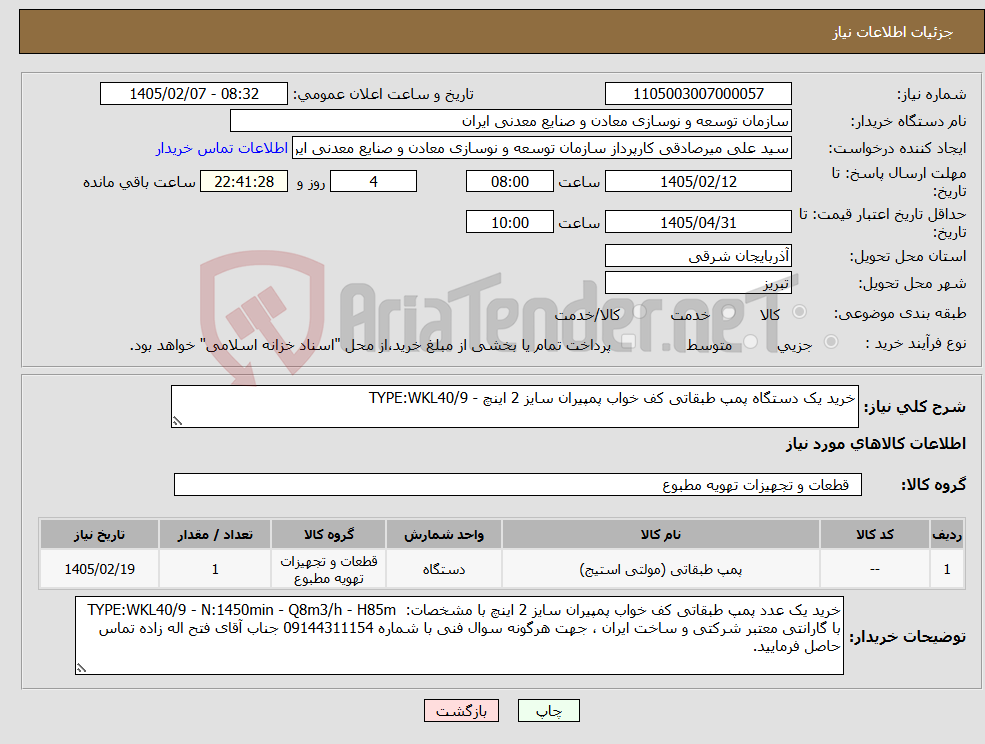This screenshot has width=985, height=744.
Task: Select the جزیی purchase type radio
Action: point(830,342)
